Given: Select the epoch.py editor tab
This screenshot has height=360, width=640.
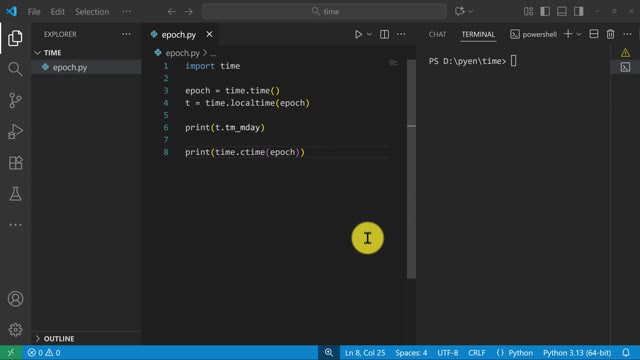Looking at the screenshot, I should point(179,35).
